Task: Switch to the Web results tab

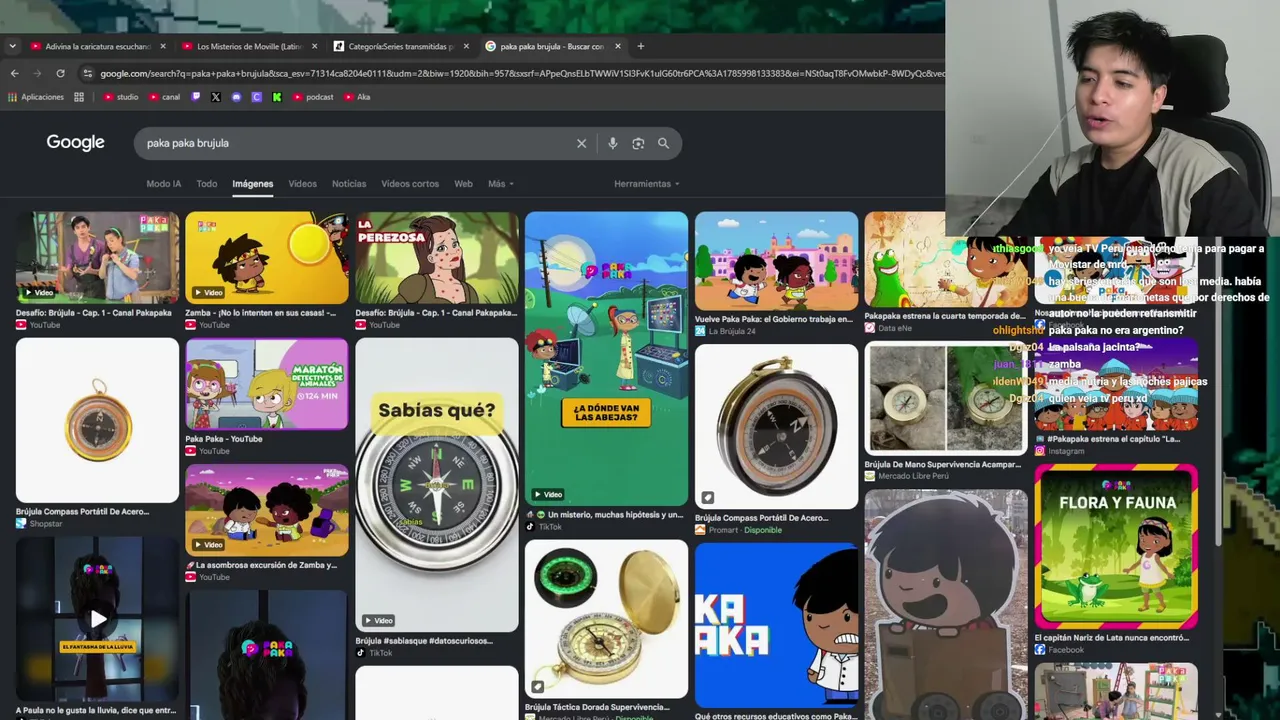Action: [x=463, y=184]
